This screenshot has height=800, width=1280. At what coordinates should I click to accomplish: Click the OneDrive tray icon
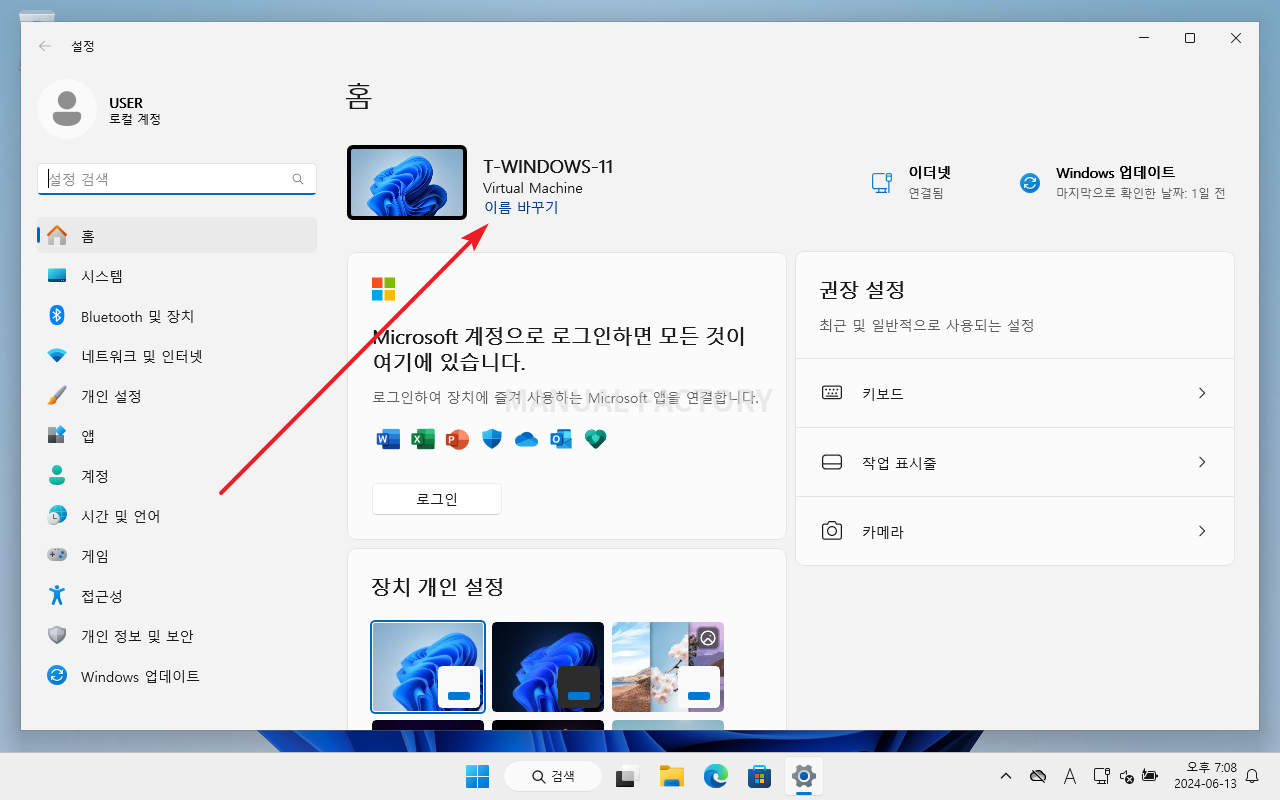point(1038,776)
